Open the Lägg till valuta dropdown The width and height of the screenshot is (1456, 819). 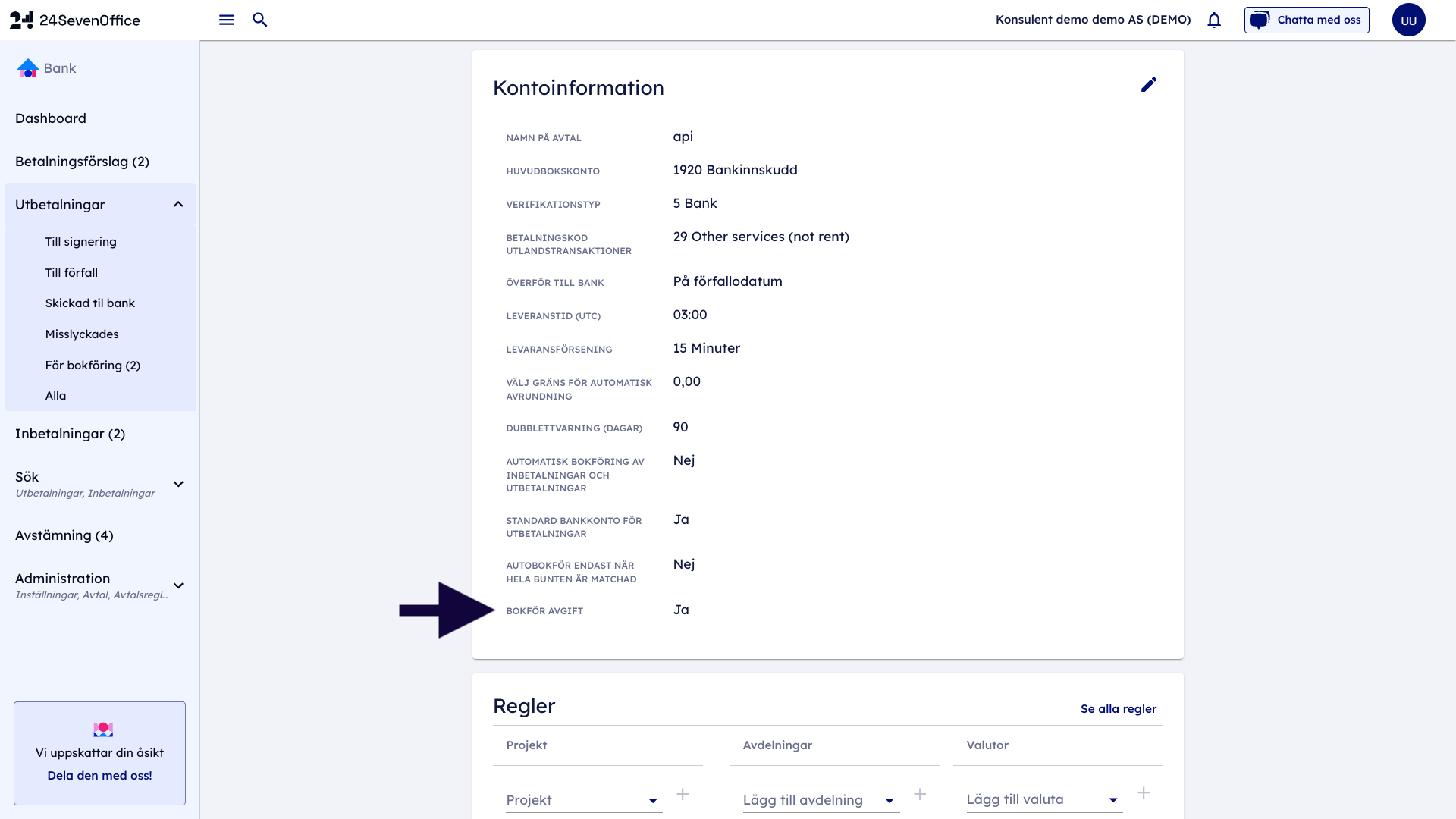[1044, 799]
